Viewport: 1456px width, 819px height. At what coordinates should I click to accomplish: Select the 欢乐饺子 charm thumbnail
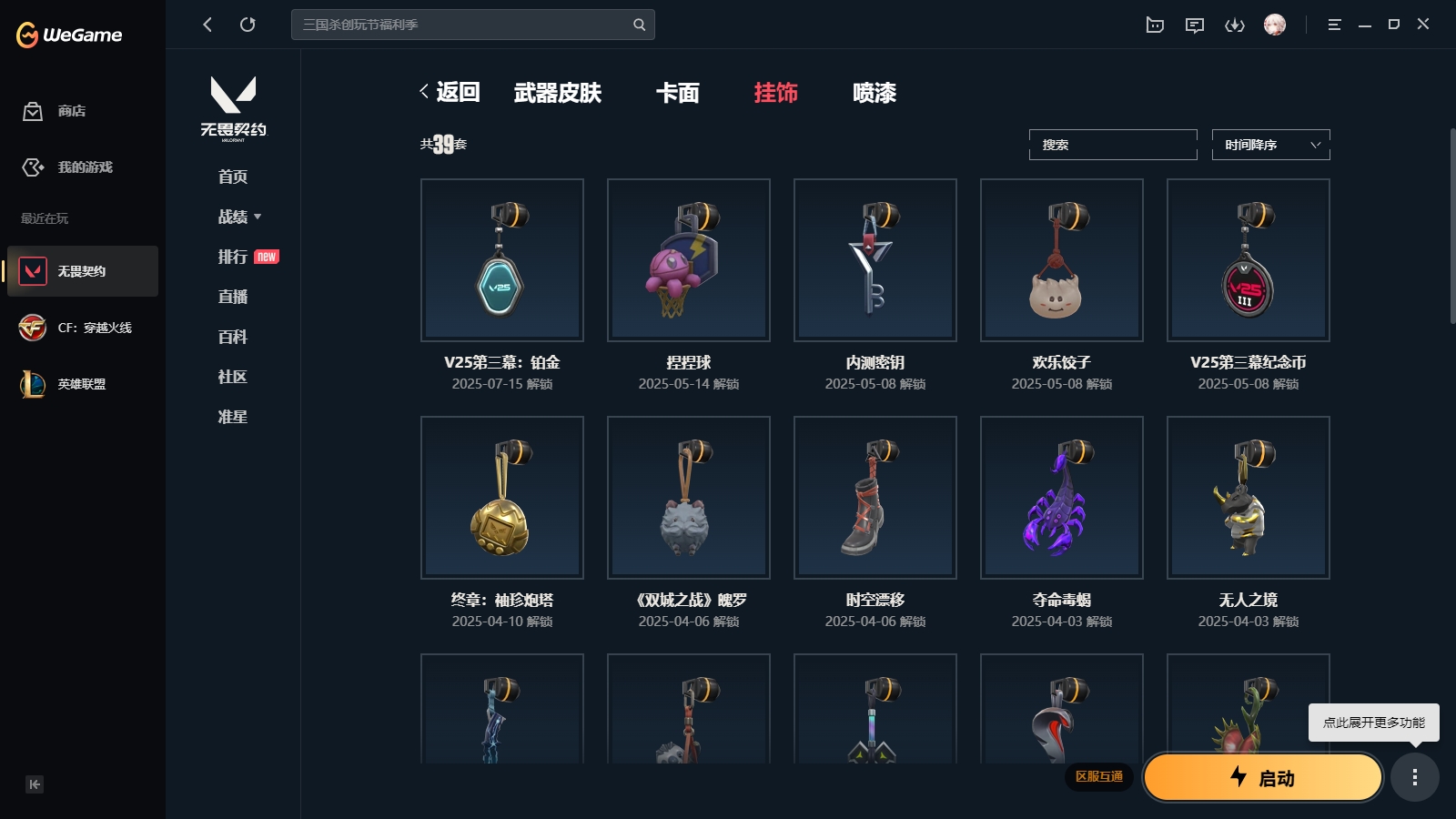[1062, 260]
